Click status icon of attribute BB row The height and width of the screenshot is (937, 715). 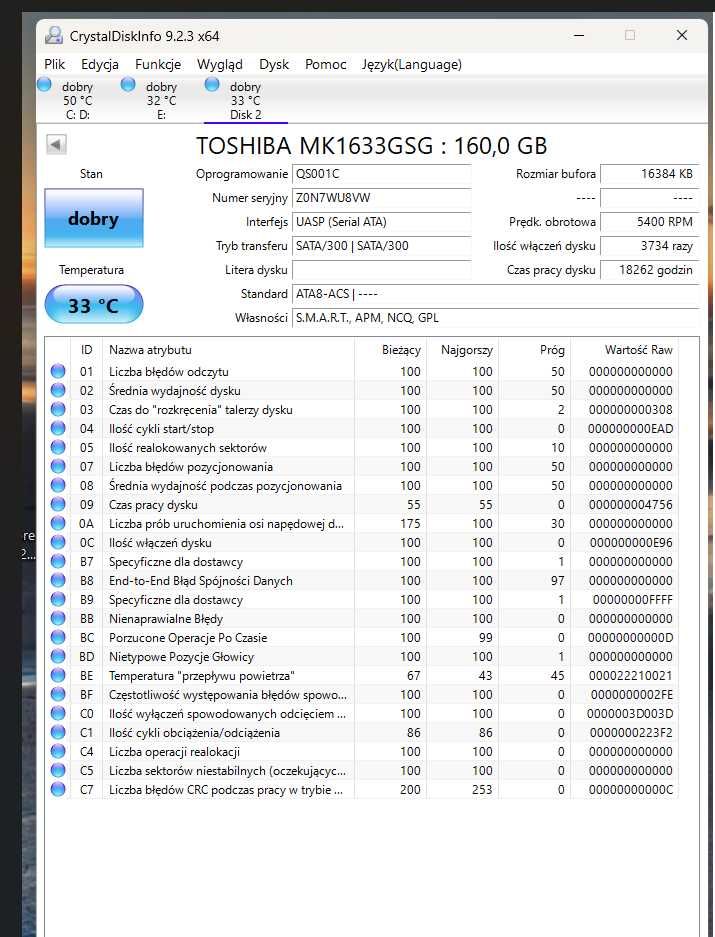[58, 618]
